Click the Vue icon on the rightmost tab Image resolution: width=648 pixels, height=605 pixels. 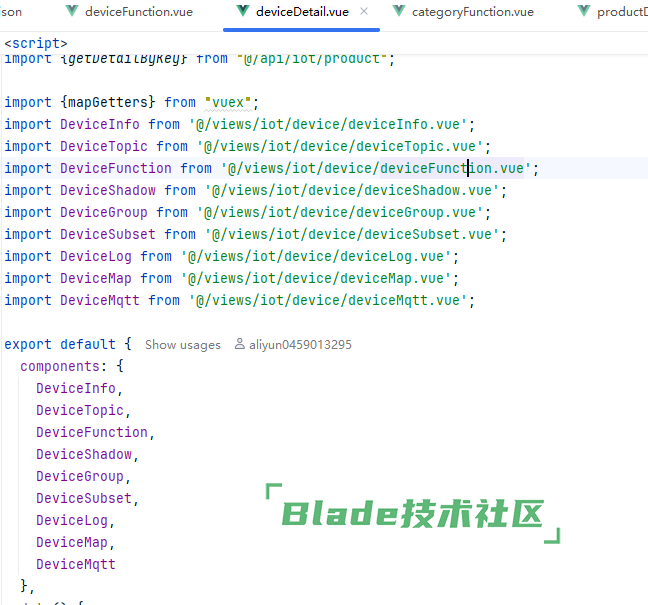[583, 12]
